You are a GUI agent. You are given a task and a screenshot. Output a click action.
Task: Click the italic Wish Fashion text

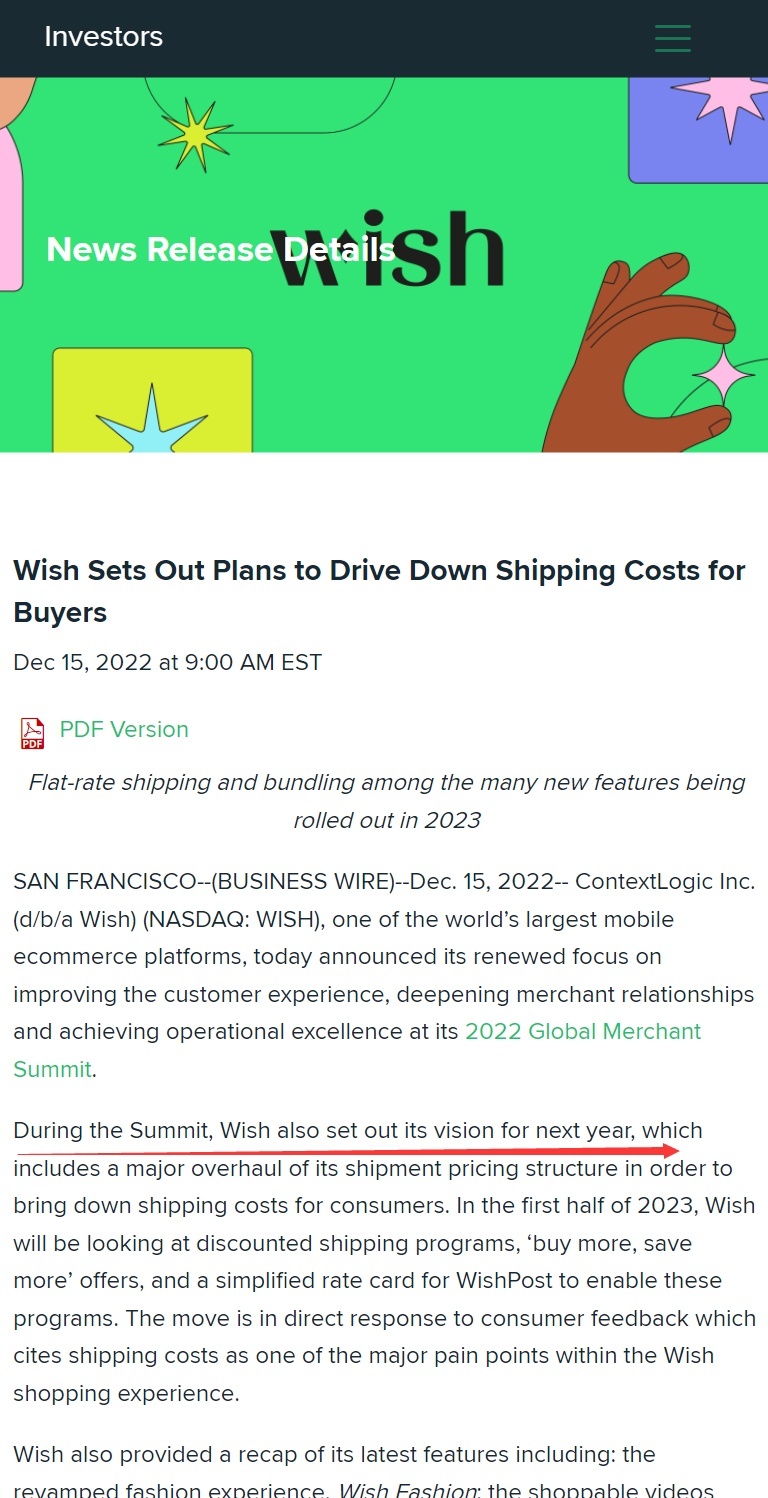pos(407,1490)
